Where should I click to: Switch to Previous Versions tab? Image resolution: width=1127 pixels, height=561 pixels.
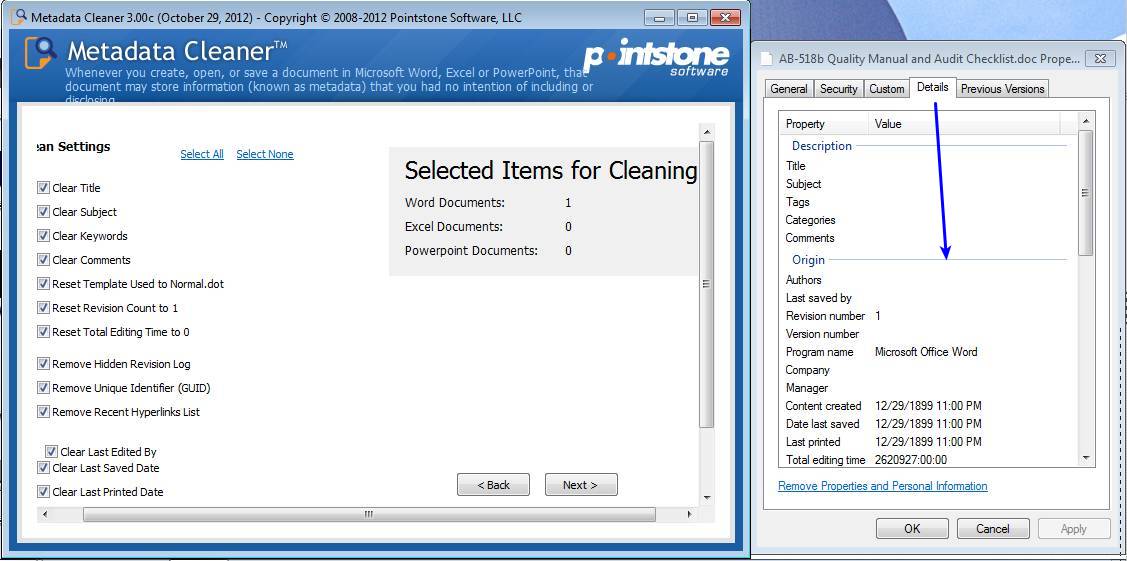point(1003,89)
